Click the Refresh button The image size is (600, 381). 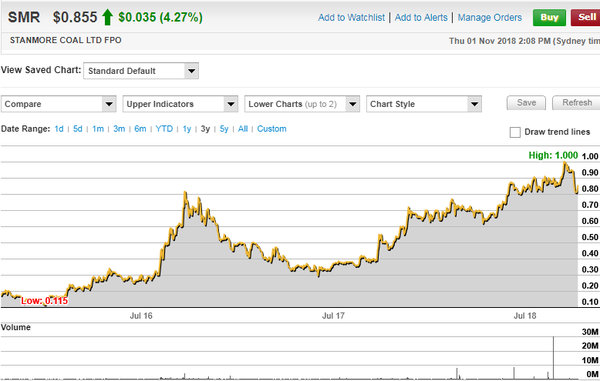(577, 103)
